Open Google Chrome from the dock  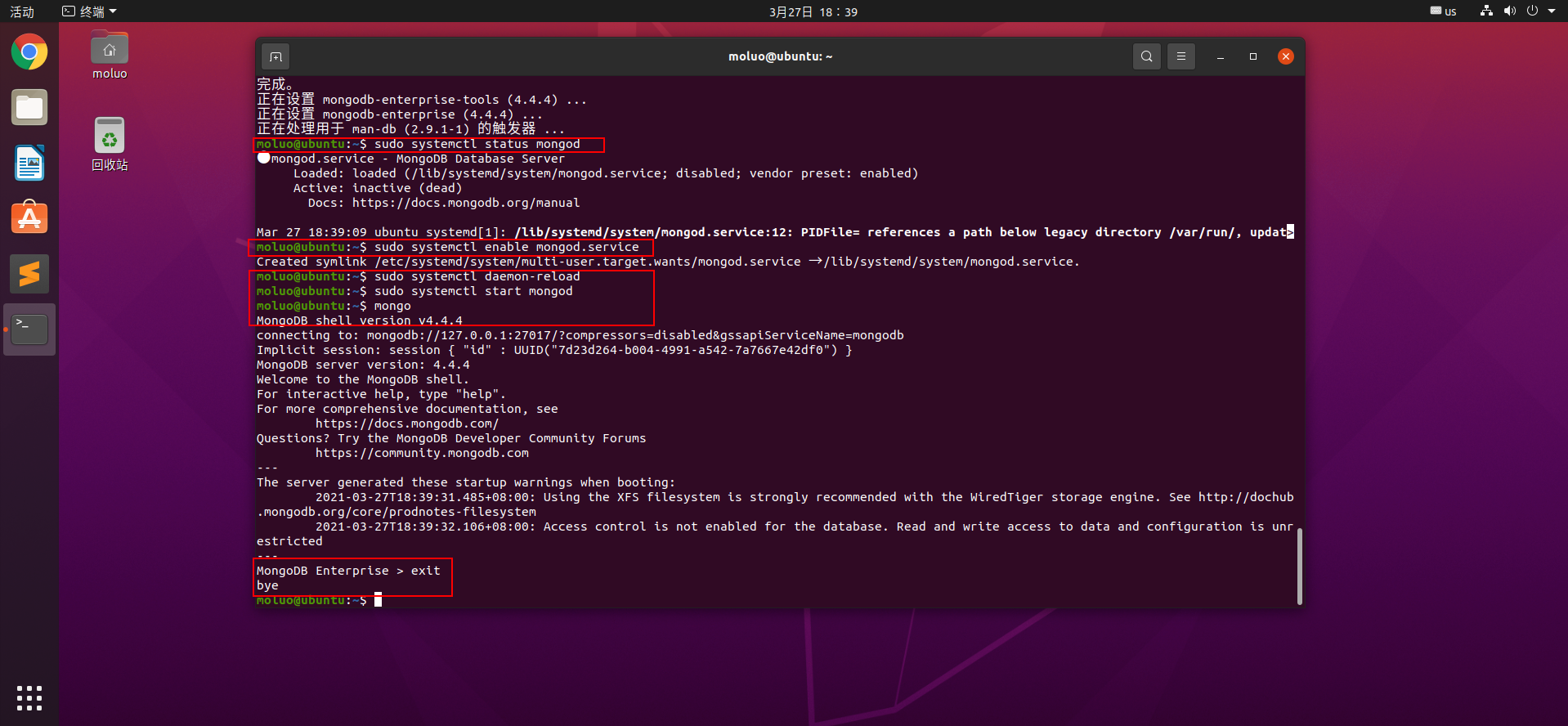(x=29, y=52)
